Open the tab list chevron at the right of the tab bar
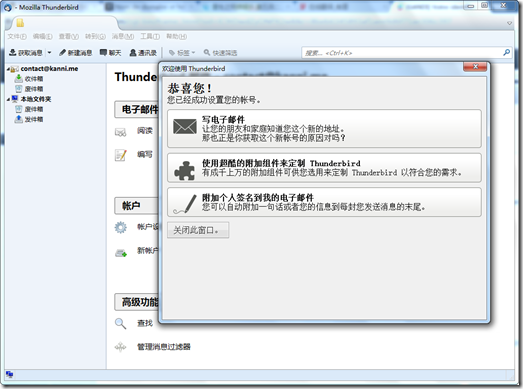 (x=509, y=23)
